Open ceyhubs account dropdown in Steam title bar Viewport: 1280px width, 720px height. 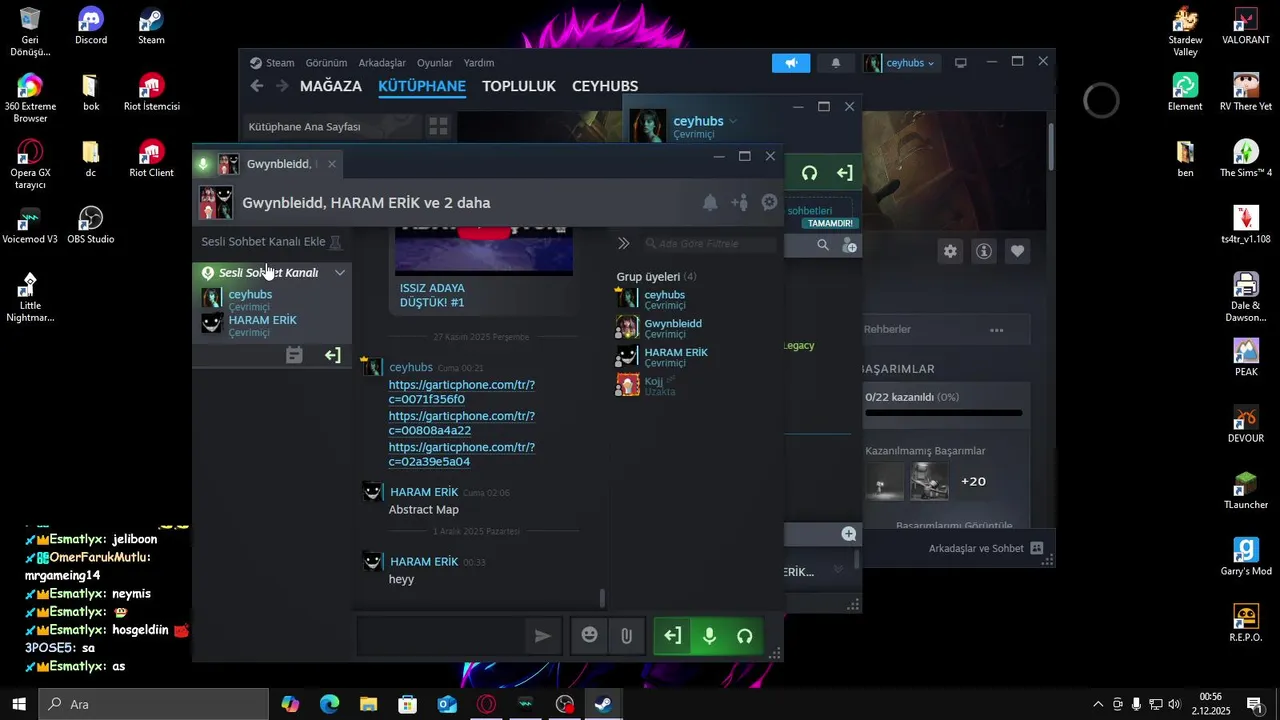[900, 63]
